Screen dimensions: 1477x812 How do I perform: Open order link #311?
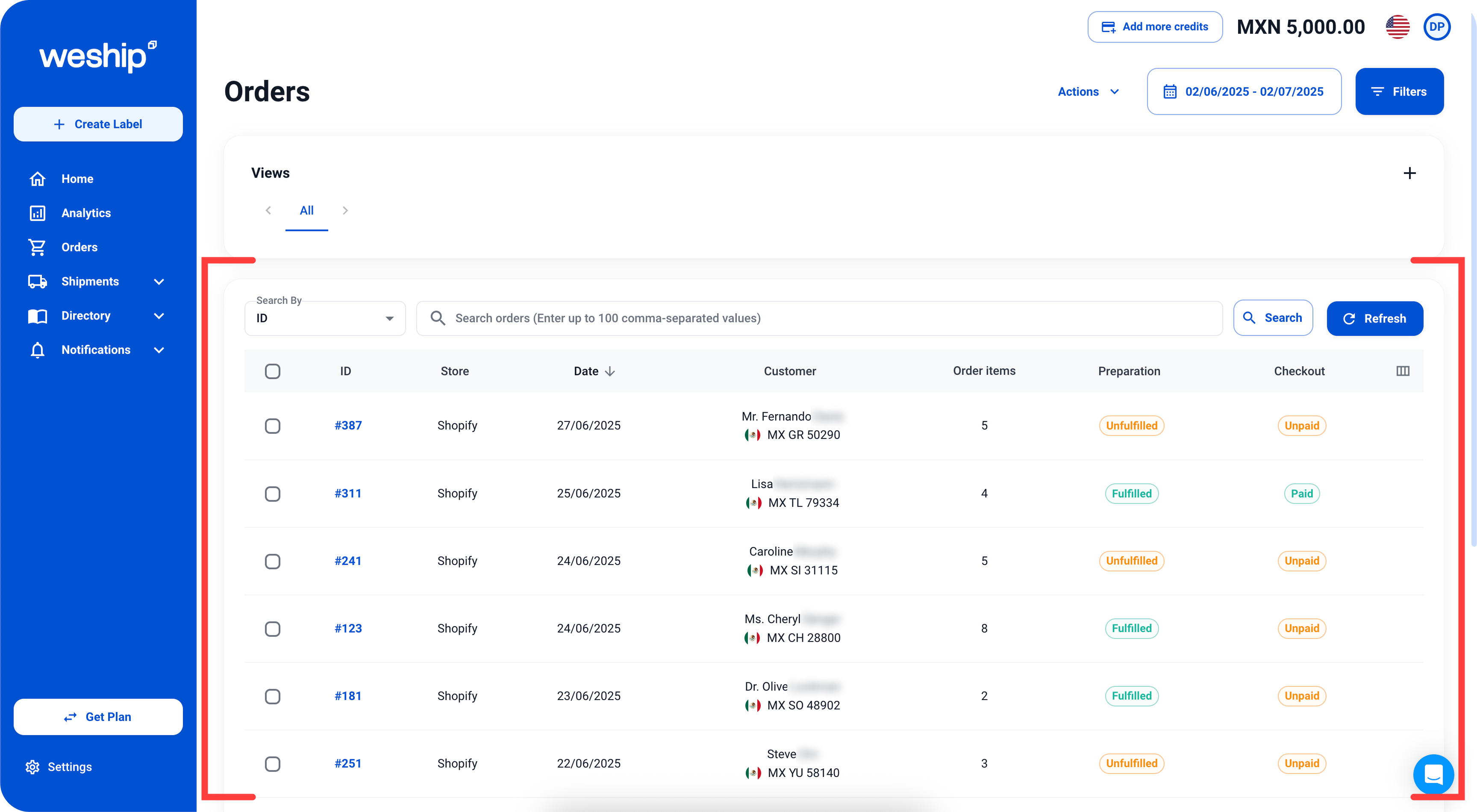tap(347, 493)
